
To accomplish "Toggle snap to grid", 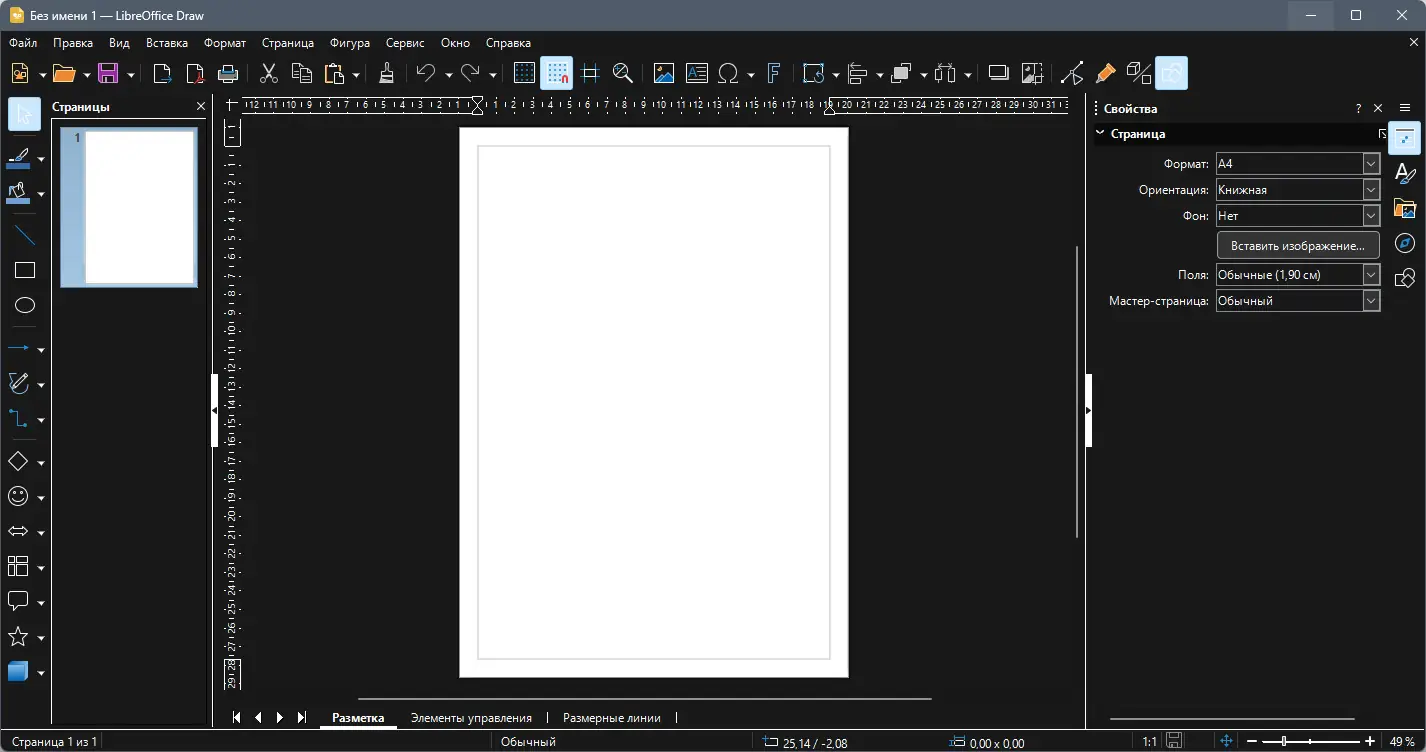I will click(557, 73).
